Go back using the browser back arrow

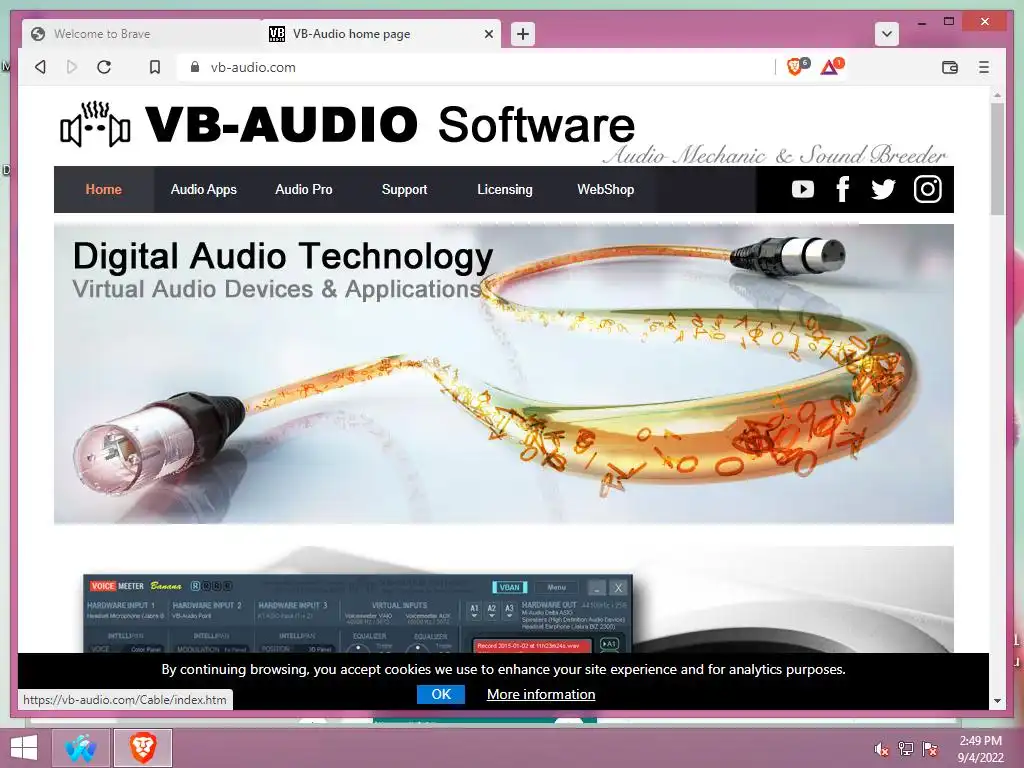(40, 67)
